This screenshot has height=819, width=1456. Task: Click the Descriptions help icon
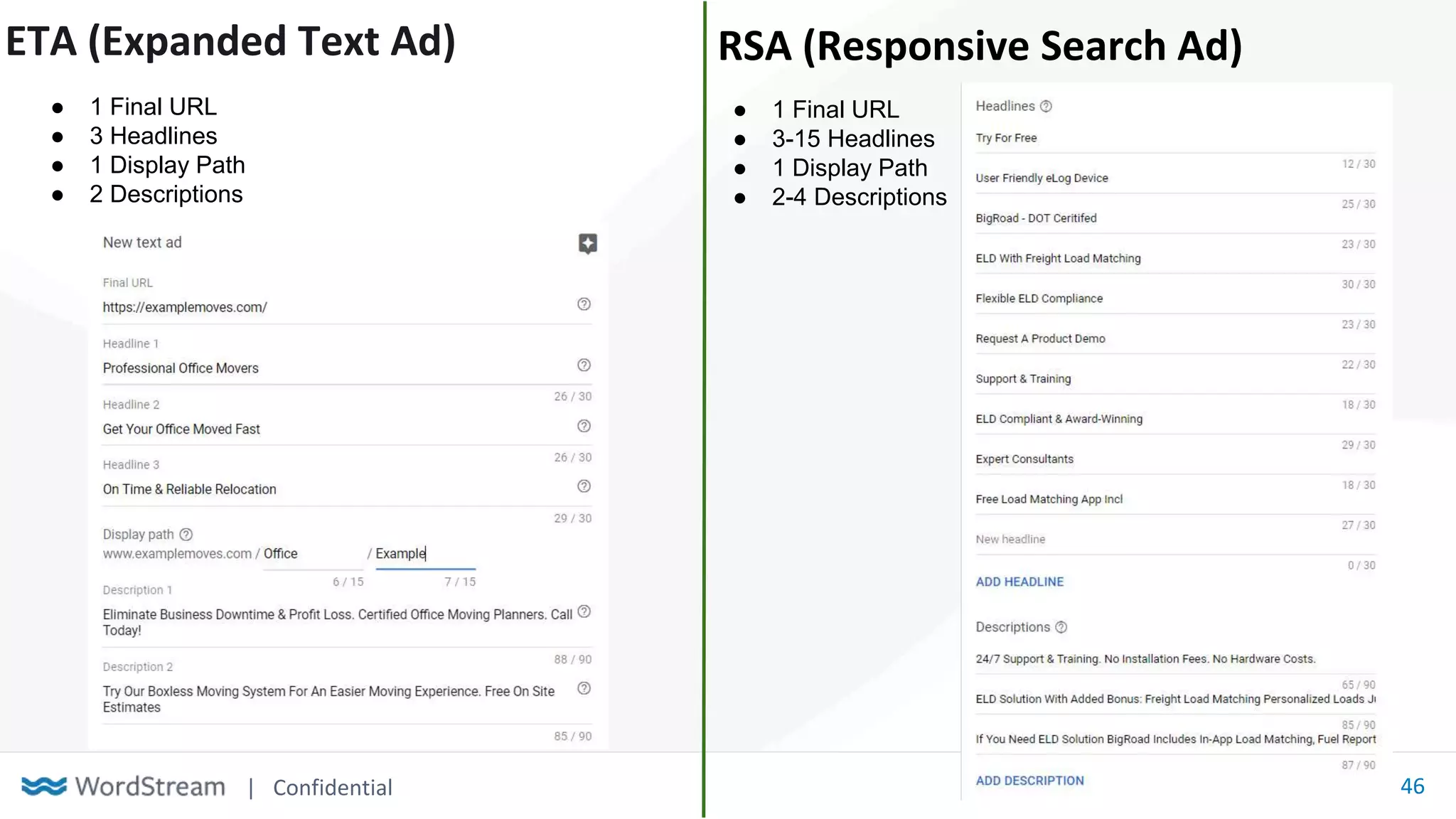click(1061, 627)
